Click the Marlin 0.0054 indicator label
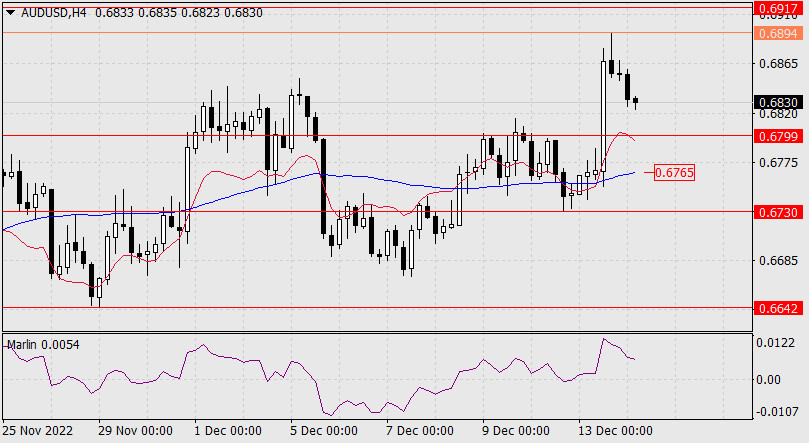The width and height of the screenshot is (809, 443). [x=43, y=345]
